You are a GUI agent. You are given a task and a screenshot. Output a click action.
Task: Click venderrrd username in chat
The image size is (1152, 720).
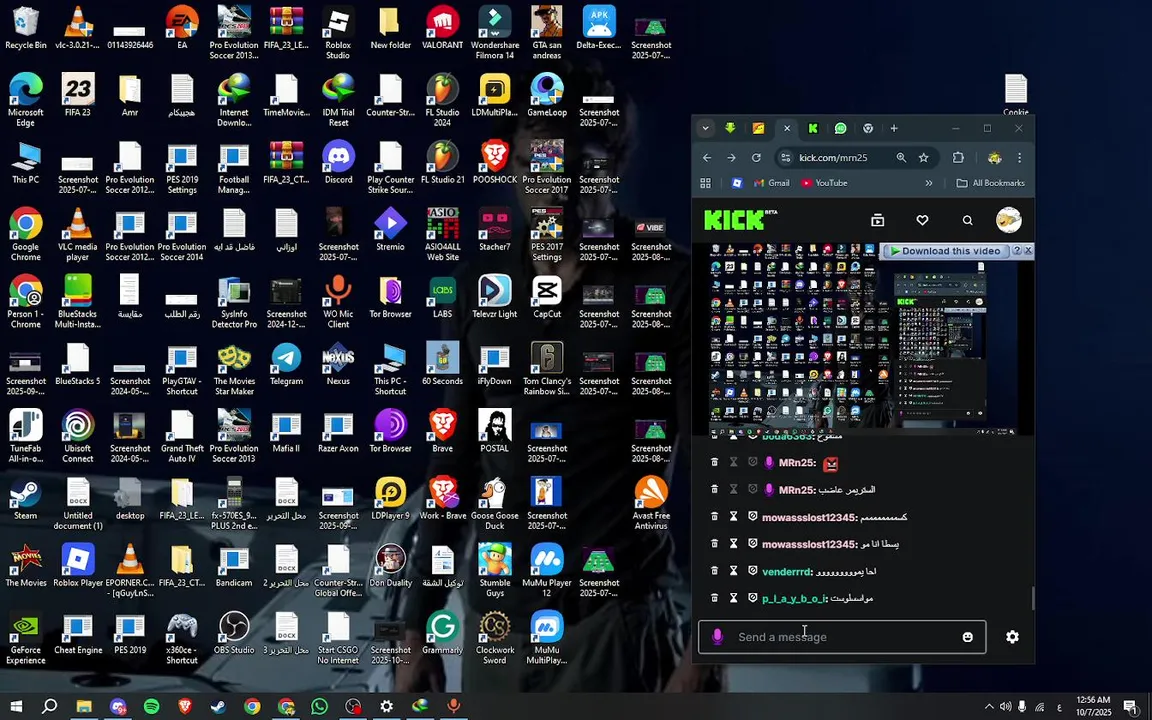787,572
